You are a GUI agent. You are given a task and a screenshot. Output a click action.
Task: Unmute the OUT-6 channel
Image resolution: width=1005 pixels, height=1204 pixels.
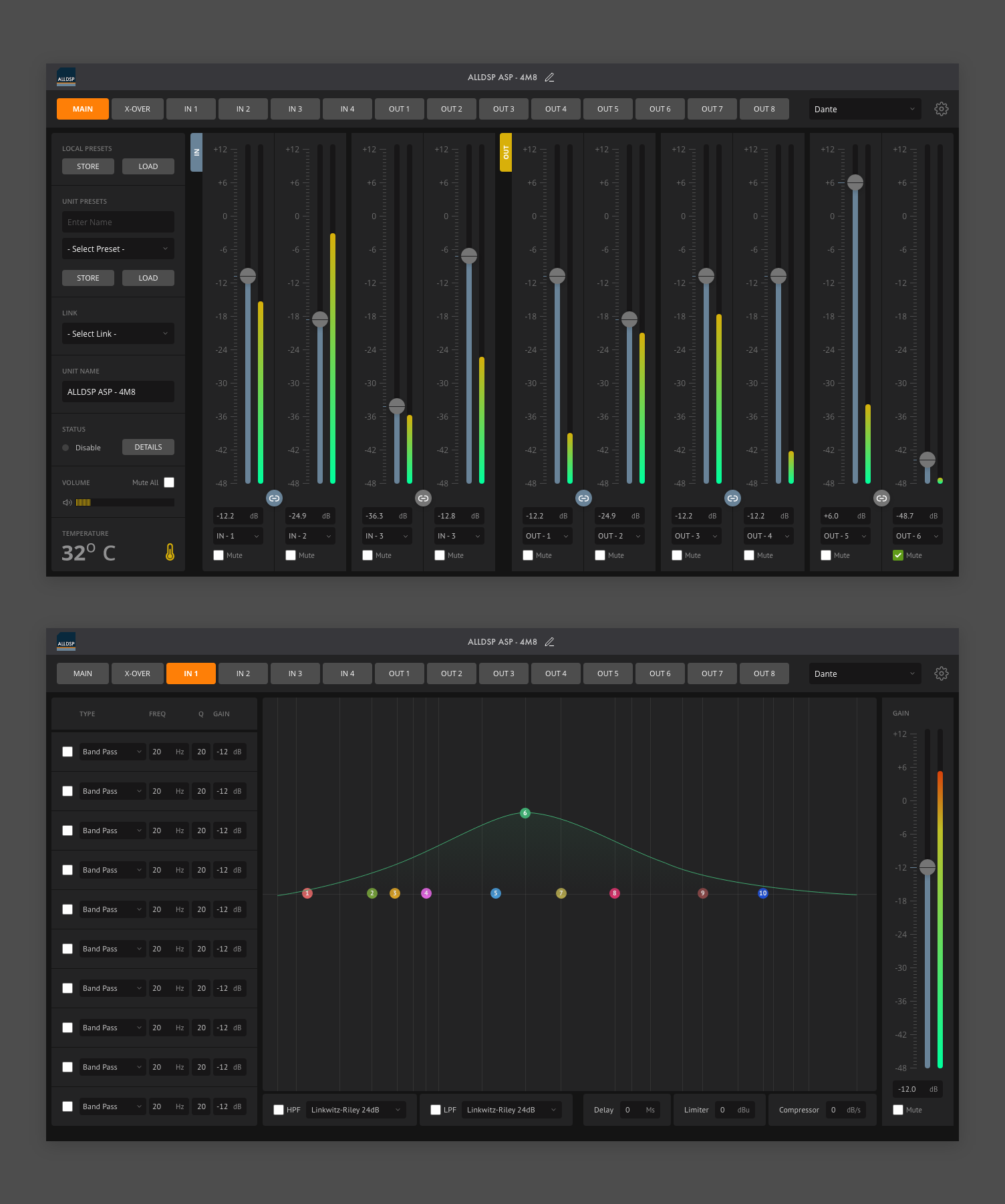click(x=898, y=555)
